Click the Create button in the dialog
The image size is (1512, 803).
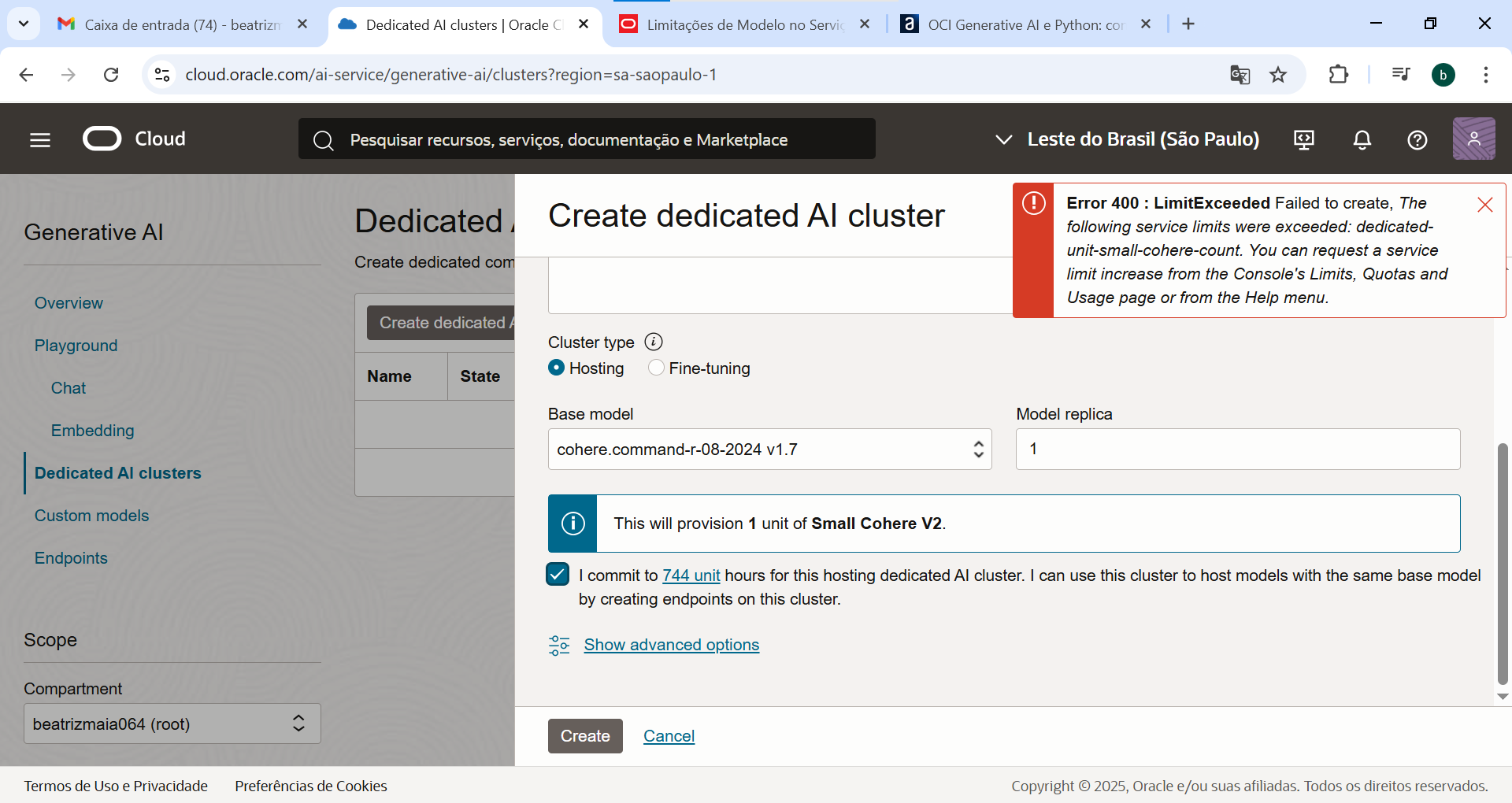(x=585, y=736)
